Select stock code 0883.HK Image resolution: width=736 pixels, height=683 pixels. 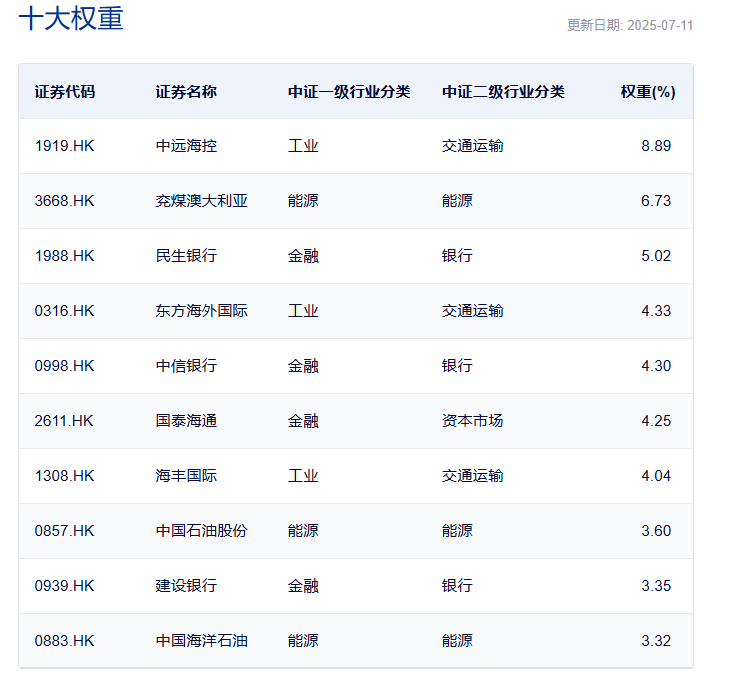click(64, 641)
